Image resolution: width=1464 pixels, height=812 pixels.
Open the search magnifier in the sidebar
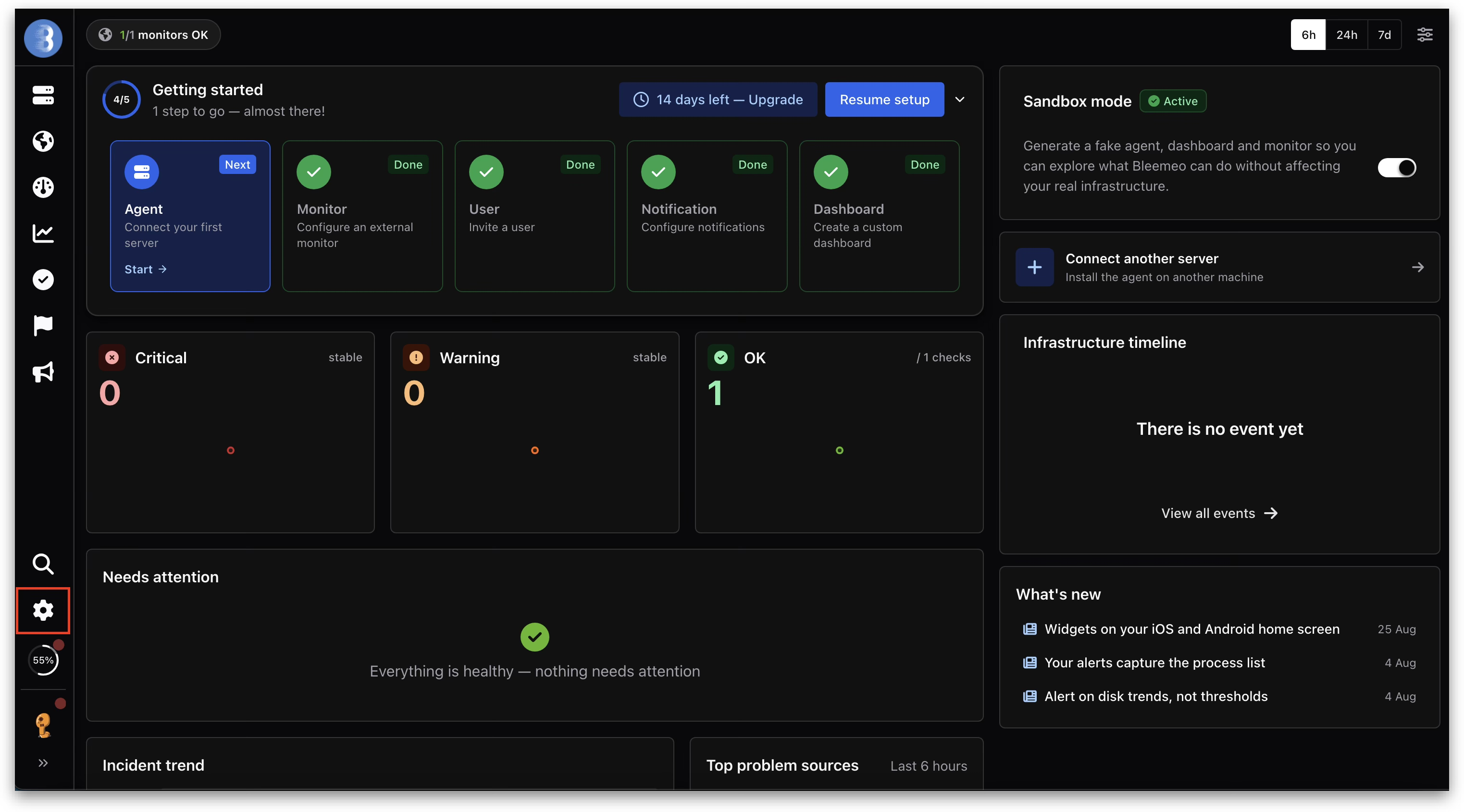point(43,564)
